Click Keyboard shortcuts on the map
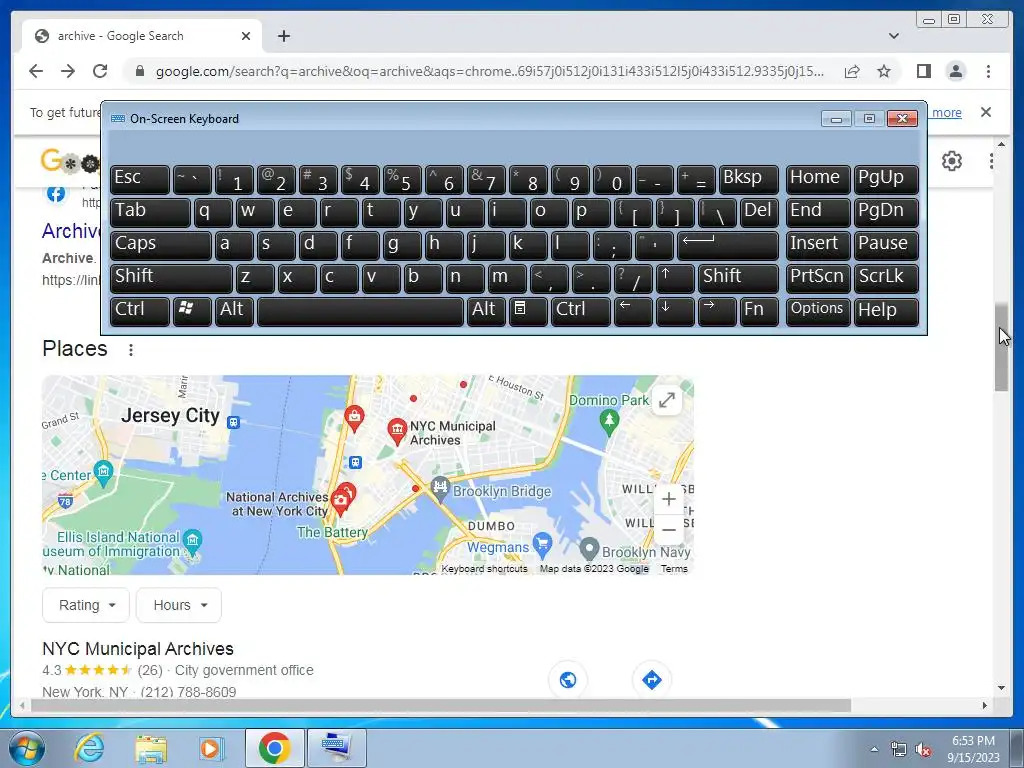Viewport: 1024px width, 768px height. 485,569
